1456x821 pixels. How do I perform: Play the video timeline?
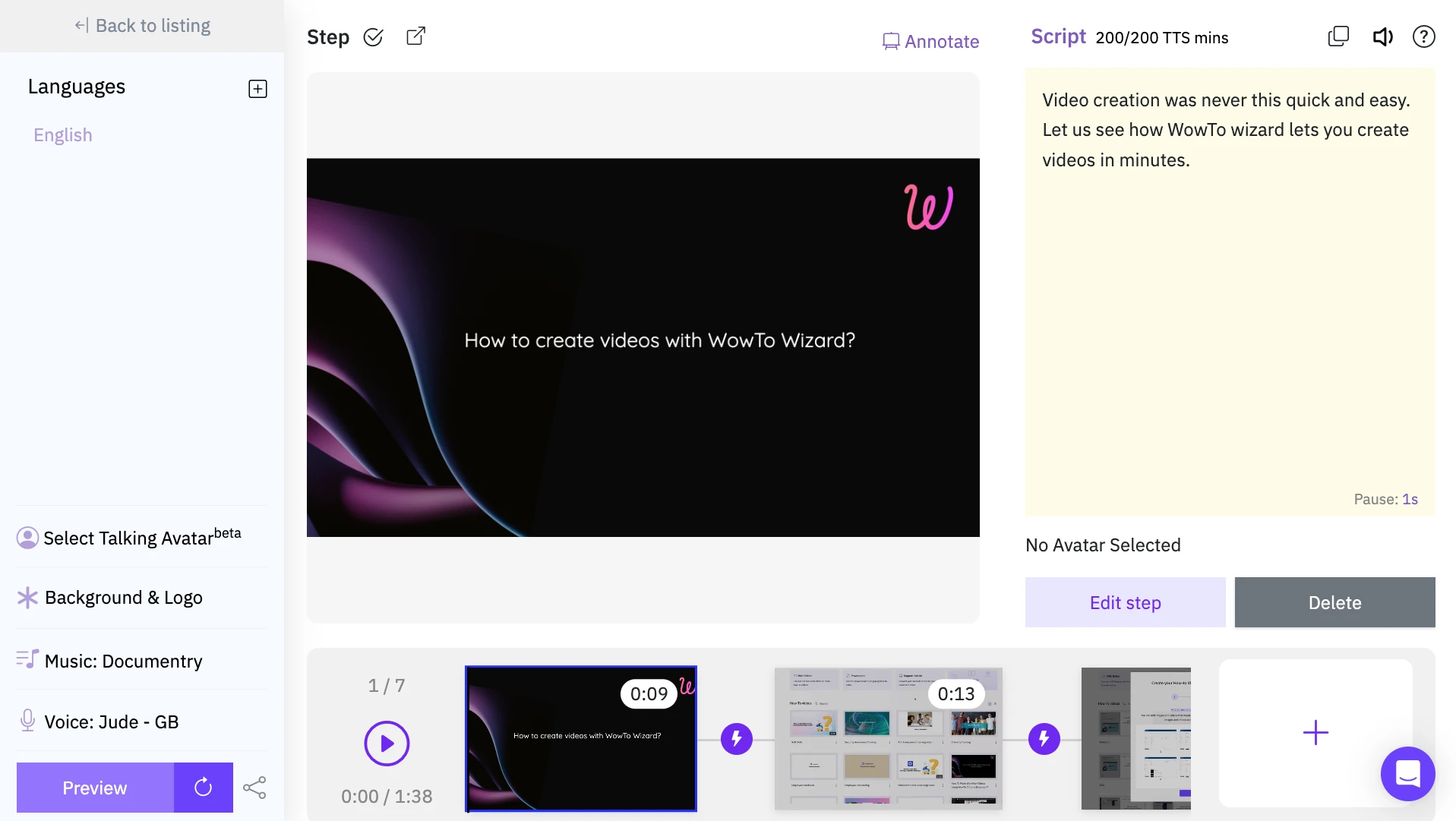click(x=387, y=744)
